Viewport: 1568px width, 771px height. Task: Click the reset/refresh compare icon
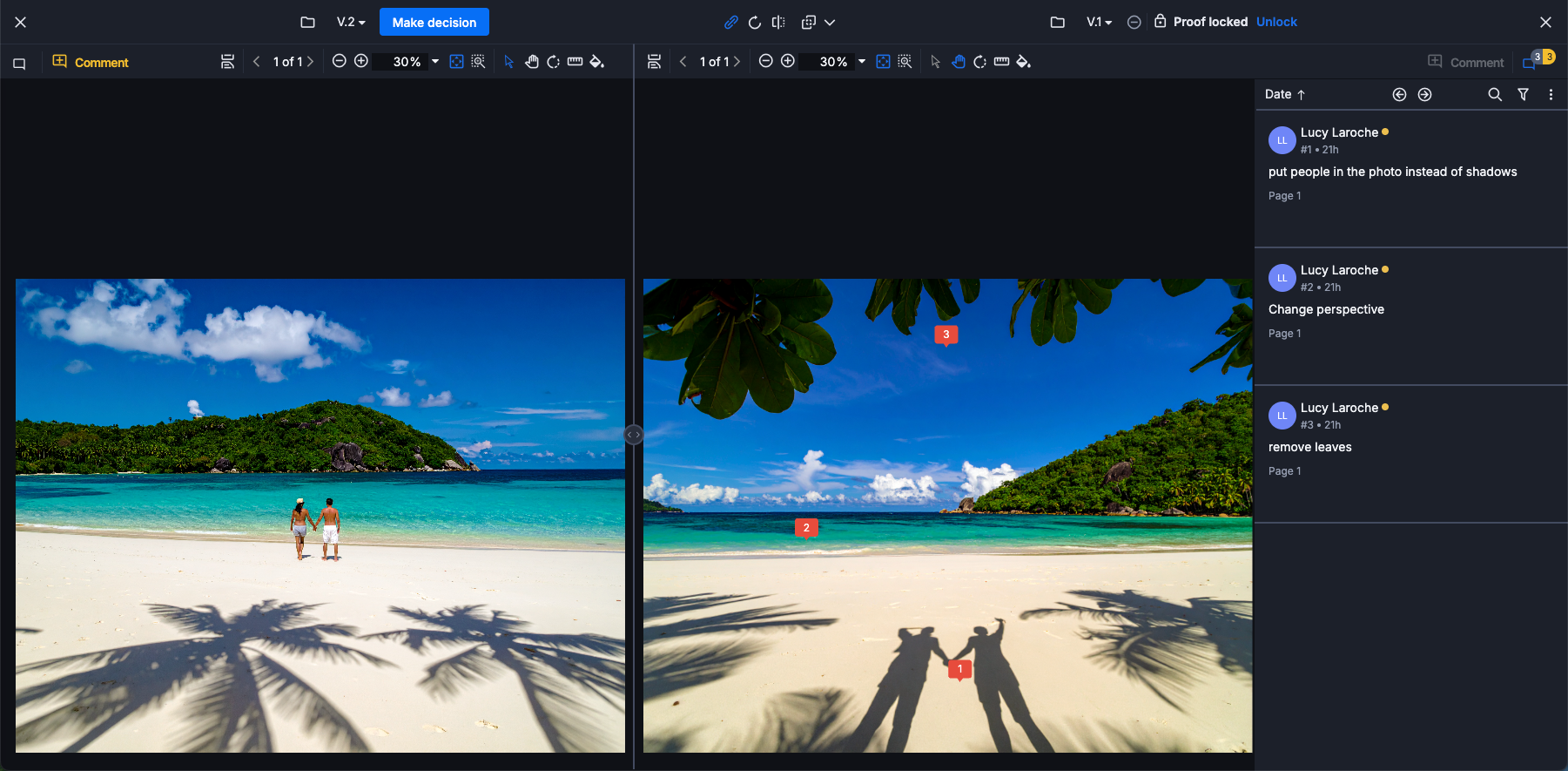755,22
